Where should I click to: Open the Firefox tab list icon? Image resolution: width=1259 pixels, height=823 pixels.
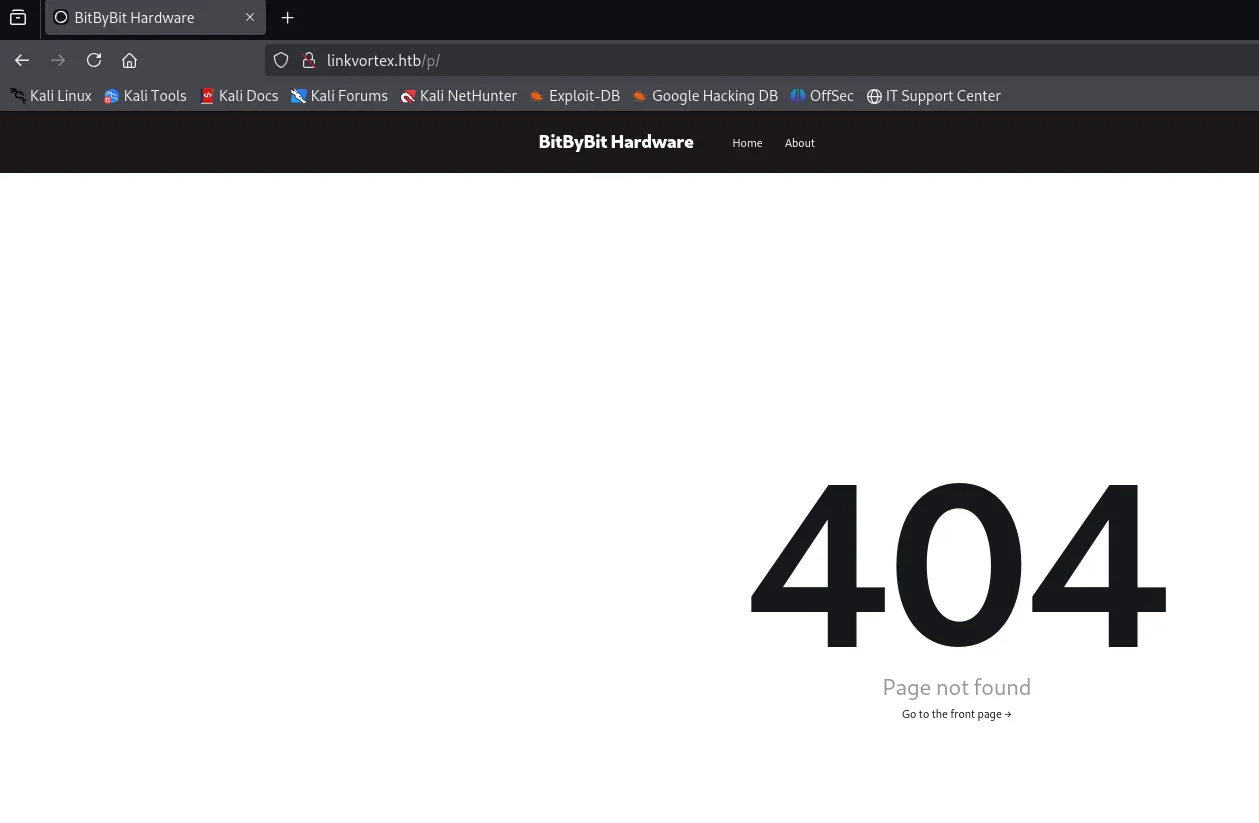18,18
